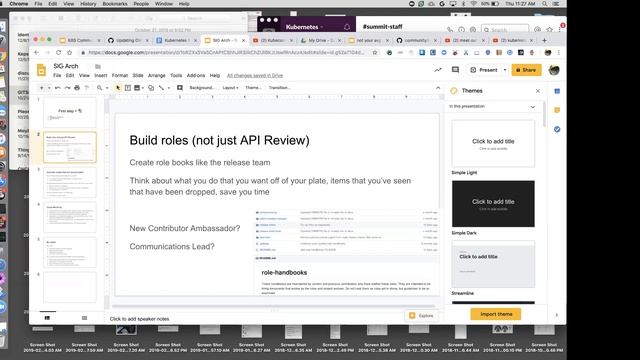
Task: Select the Shape tool
Action: point(151,88)
